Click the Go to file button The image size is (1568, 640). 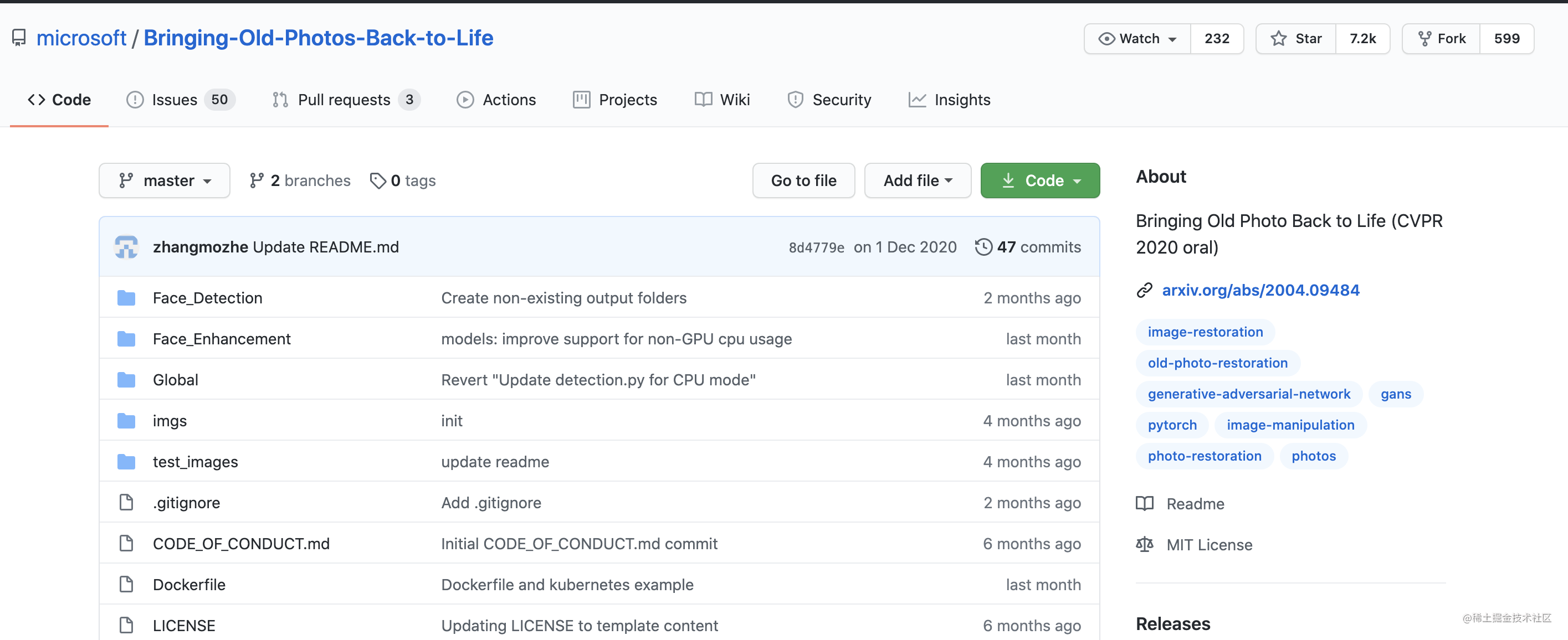pos(803,180)
